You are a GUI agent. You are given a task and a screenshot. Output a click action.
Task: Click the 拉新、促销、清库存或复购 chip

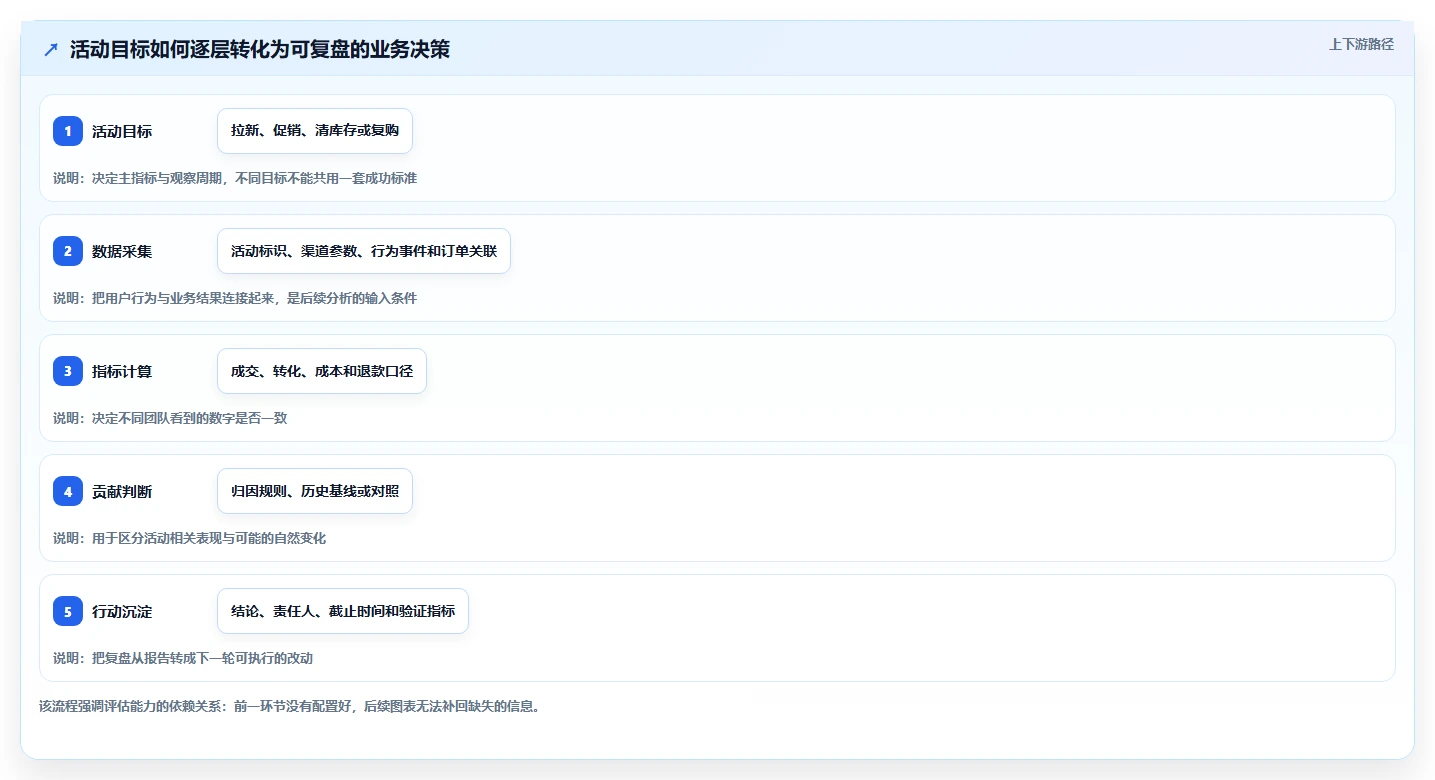(x=315, y=131)
